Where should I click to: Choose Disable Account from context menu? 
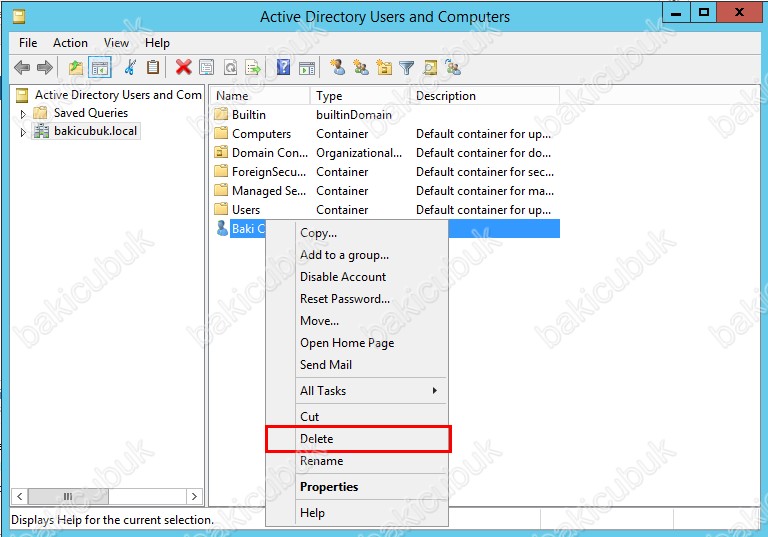coord(357,277)
